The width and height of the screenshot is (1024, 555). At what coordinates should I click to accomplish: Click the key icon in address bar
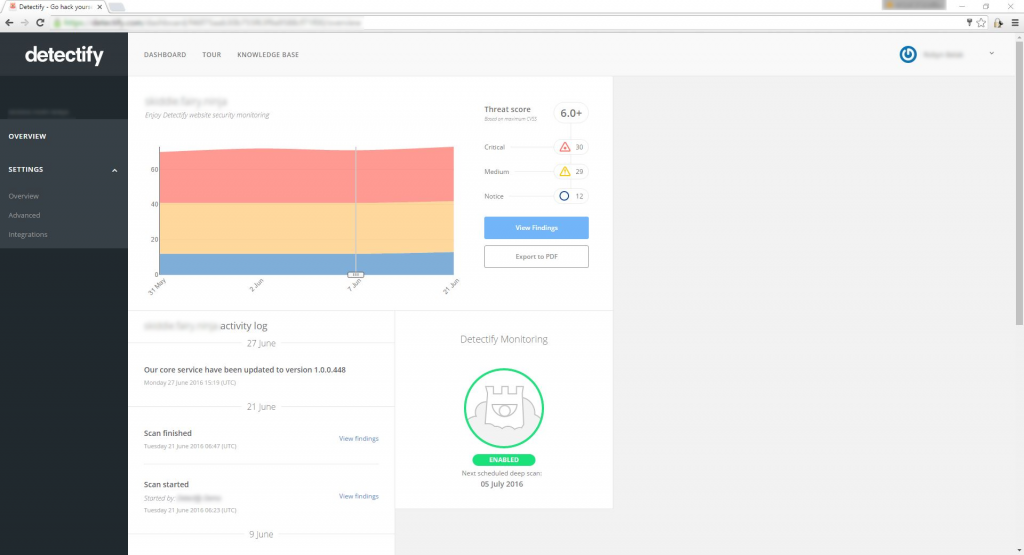[969, 23]
